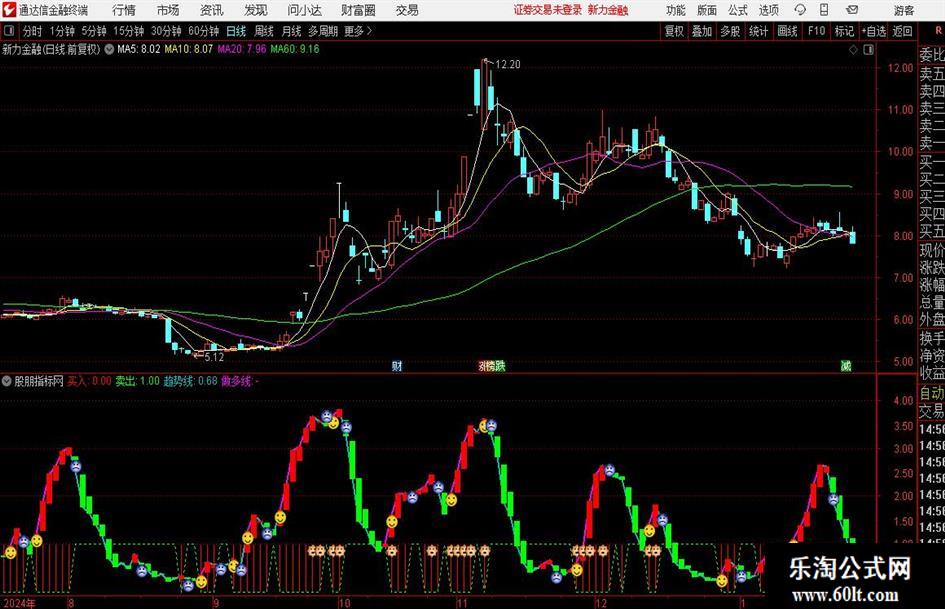Click the 多股 multi-stock button
Viewport: 945px width, 609px height.
point(730,31)
